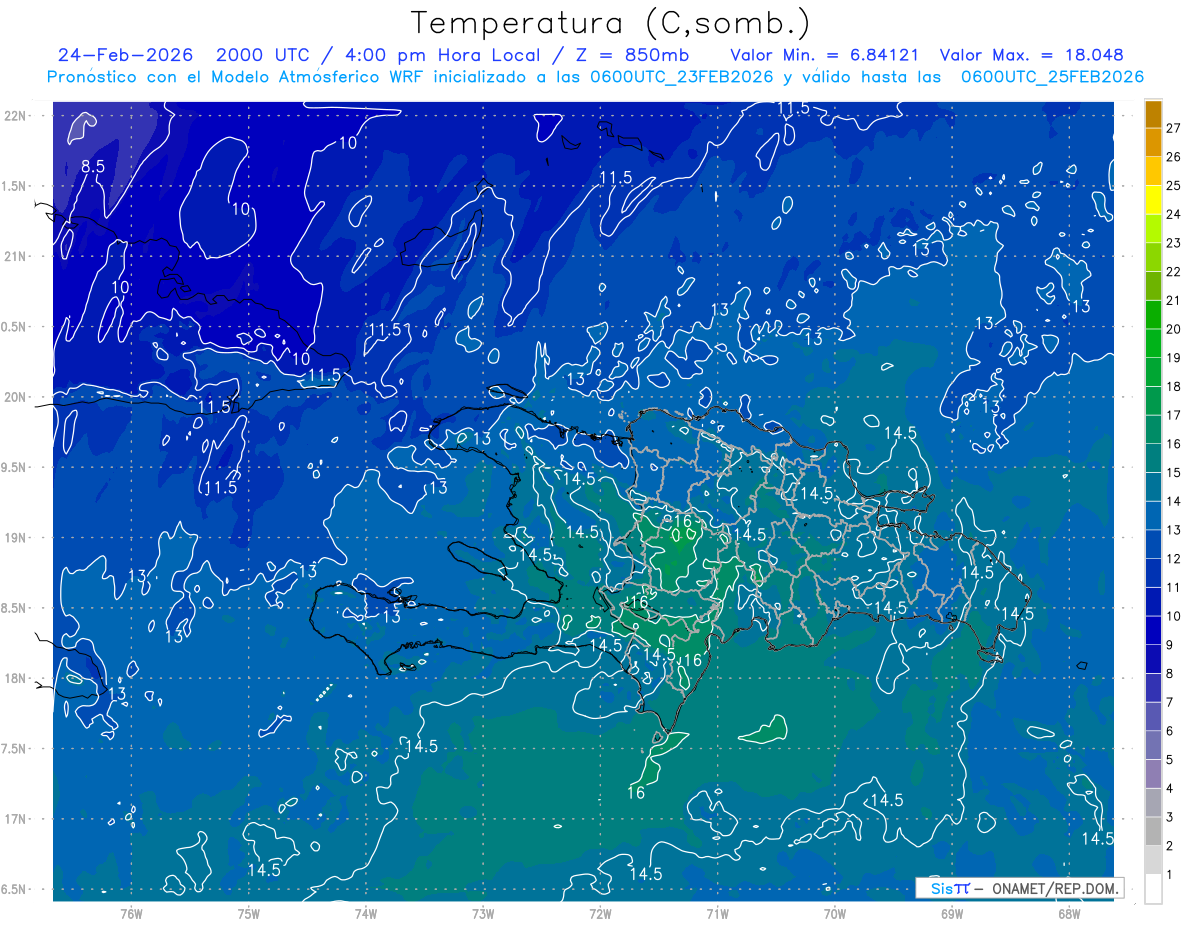
Task: Click value "12" on the color scale
Action: click(x=1173, y=559)
